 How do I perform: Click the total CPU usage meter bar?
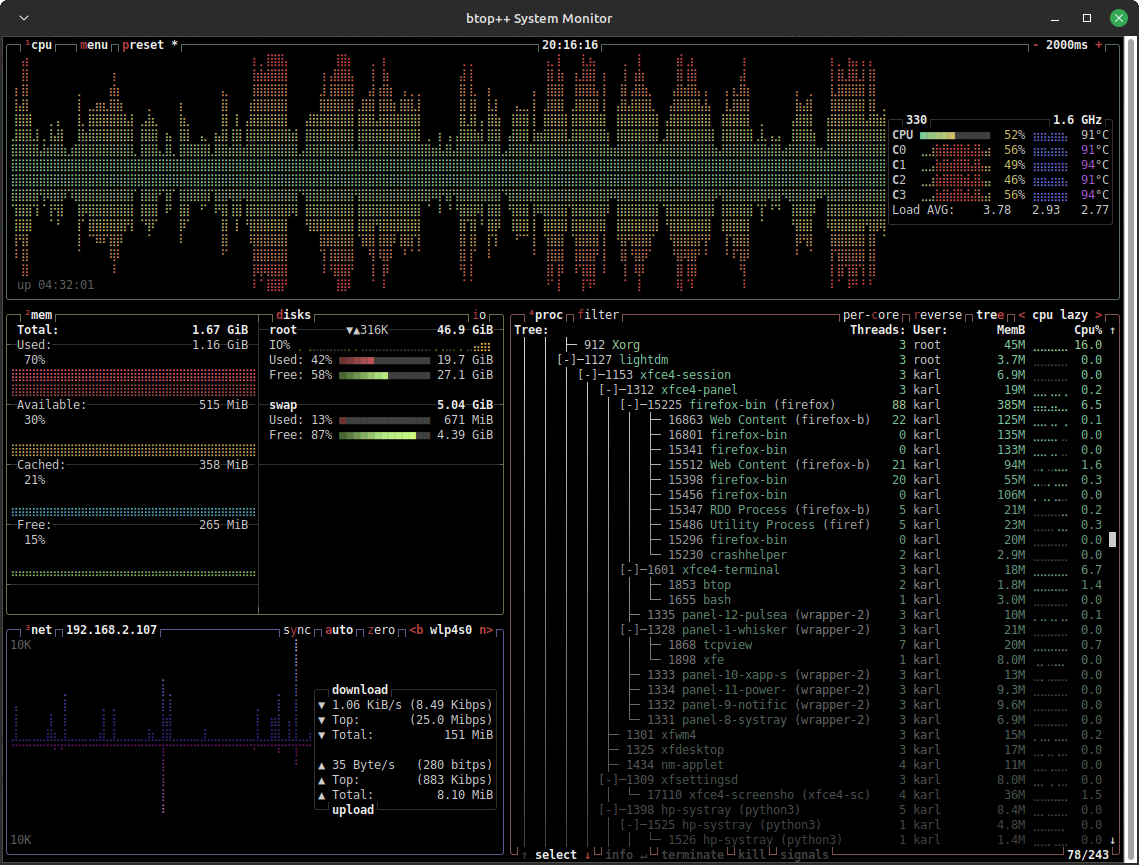[954, 135]
